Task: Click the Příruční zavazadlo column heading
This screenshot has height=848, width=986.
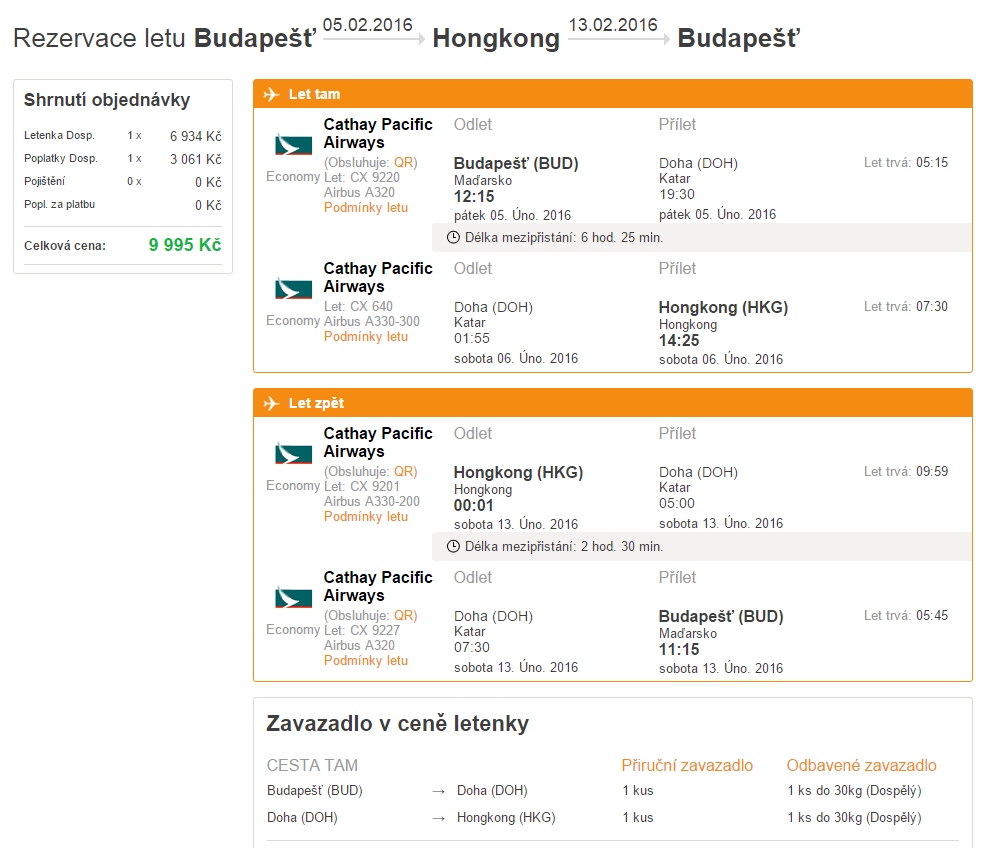Action: (x=687, y=765)
